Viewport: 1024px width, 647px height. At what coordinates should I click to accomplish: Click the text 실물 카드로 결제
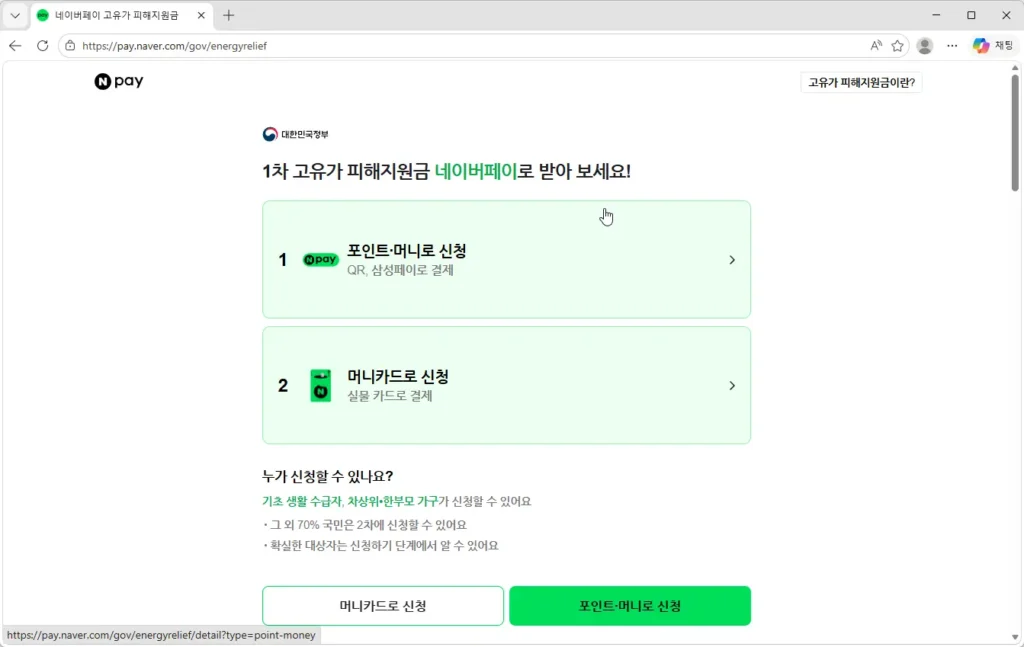click(x=390, y=396)
